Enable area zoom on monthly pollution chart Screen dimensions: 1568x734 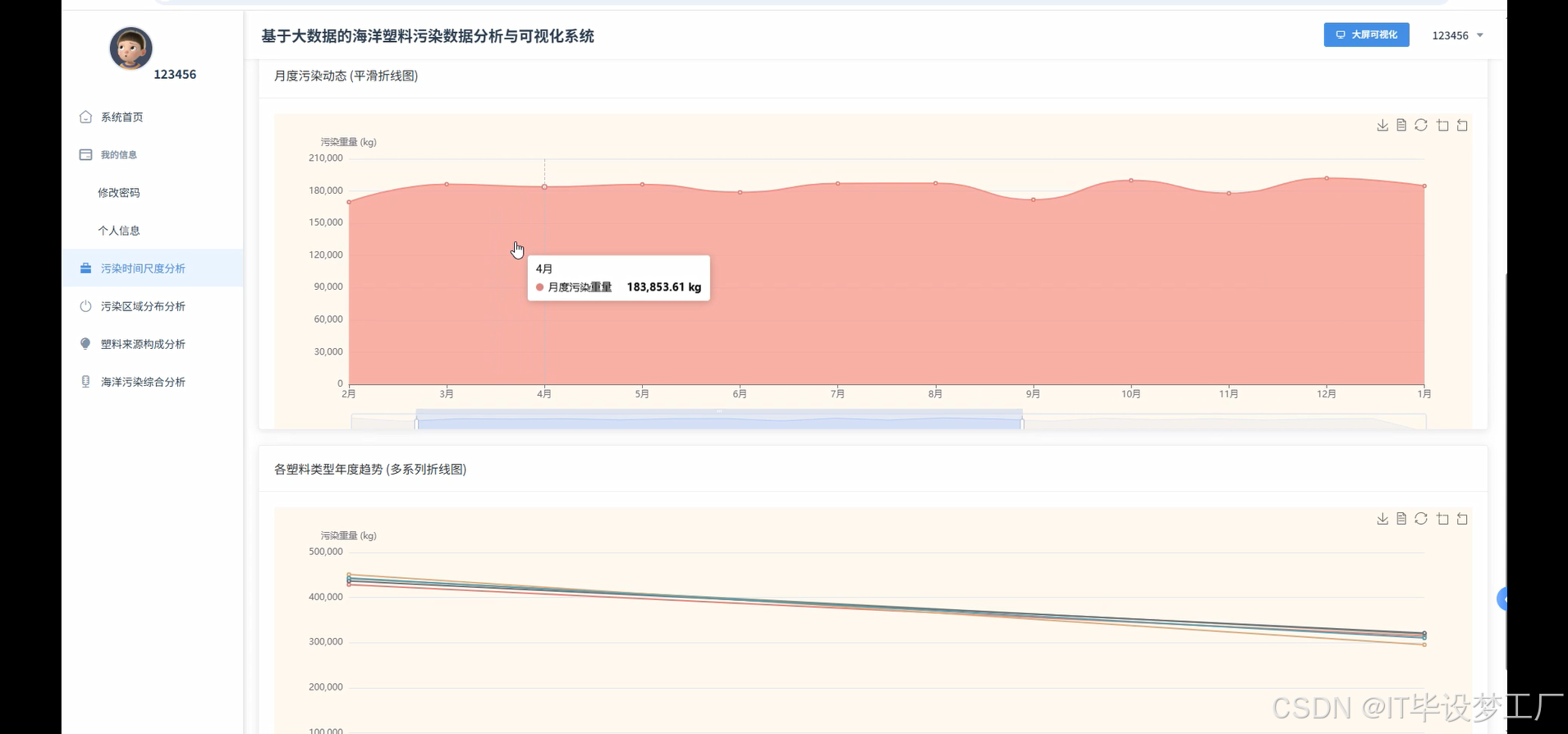1442,125
